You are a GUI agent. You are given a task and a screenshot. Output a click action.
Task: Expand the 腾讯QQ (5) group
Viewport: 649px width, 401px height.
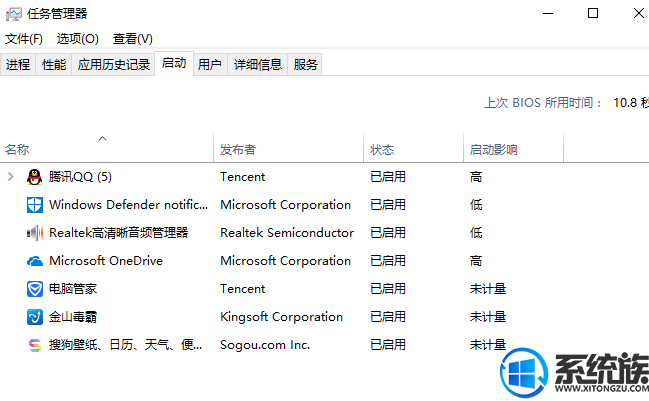(x=11, y=177)
